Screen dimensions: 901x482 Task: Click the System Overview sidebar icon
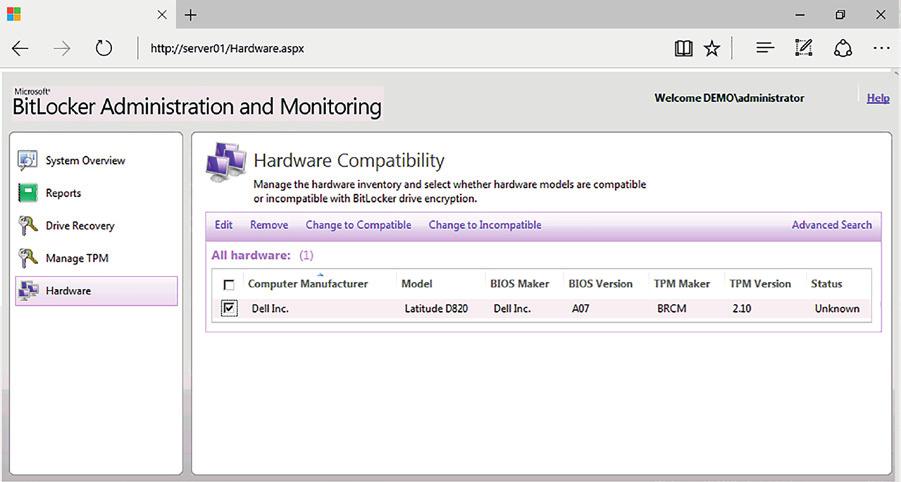28,161
